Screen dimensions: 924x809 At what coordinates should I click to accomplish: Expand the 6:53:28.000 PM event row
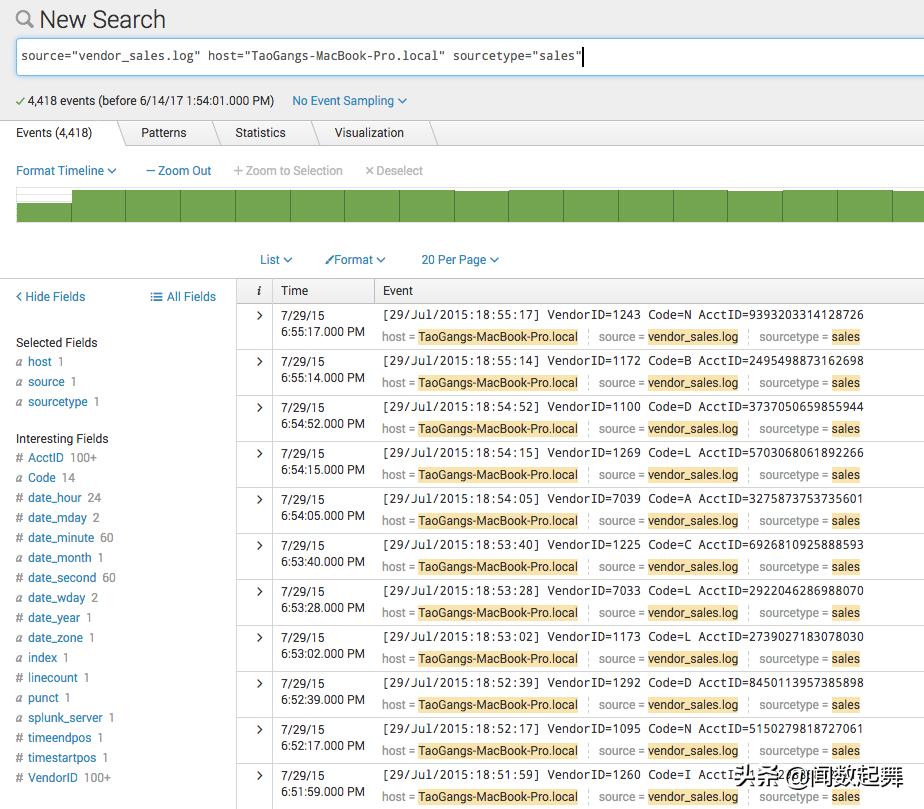[x=259, y=591]
